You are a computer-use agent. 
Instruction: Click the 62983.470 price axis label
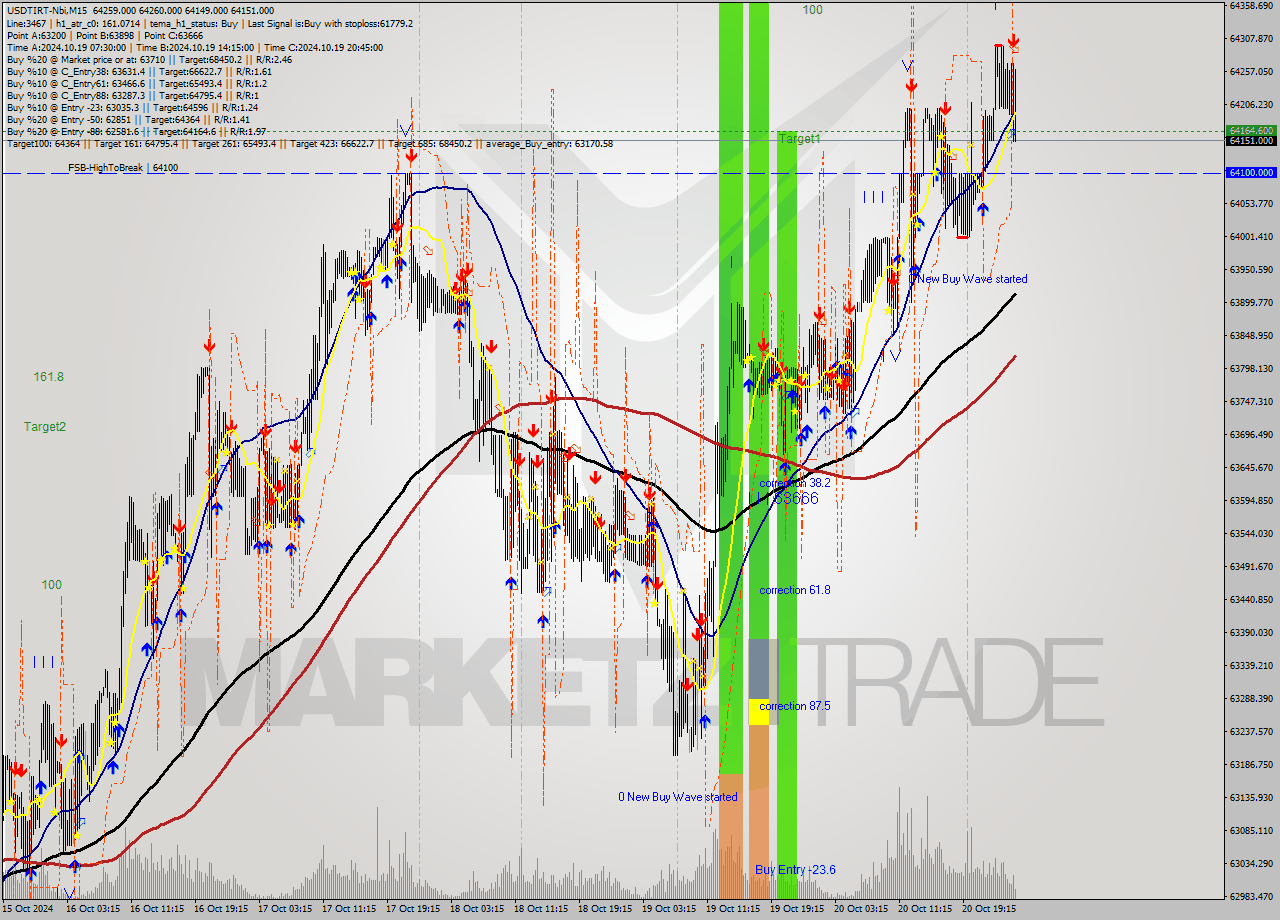[1251, 896]
